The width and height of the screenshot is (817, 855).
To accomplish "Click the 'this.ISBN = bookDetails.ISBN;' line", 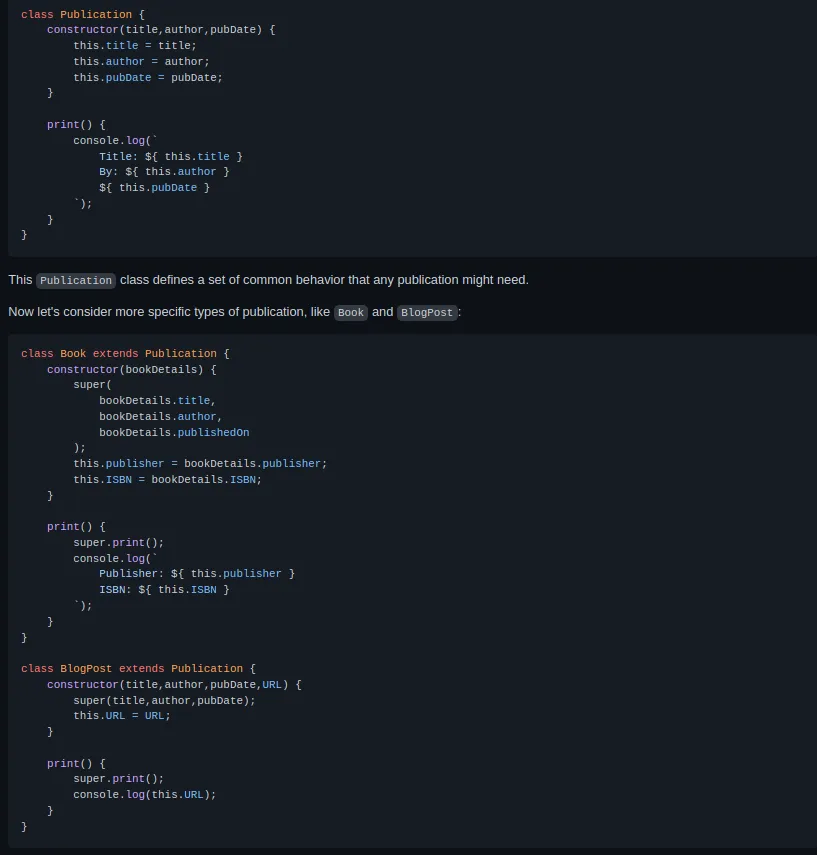I will [x=167, y=479].
